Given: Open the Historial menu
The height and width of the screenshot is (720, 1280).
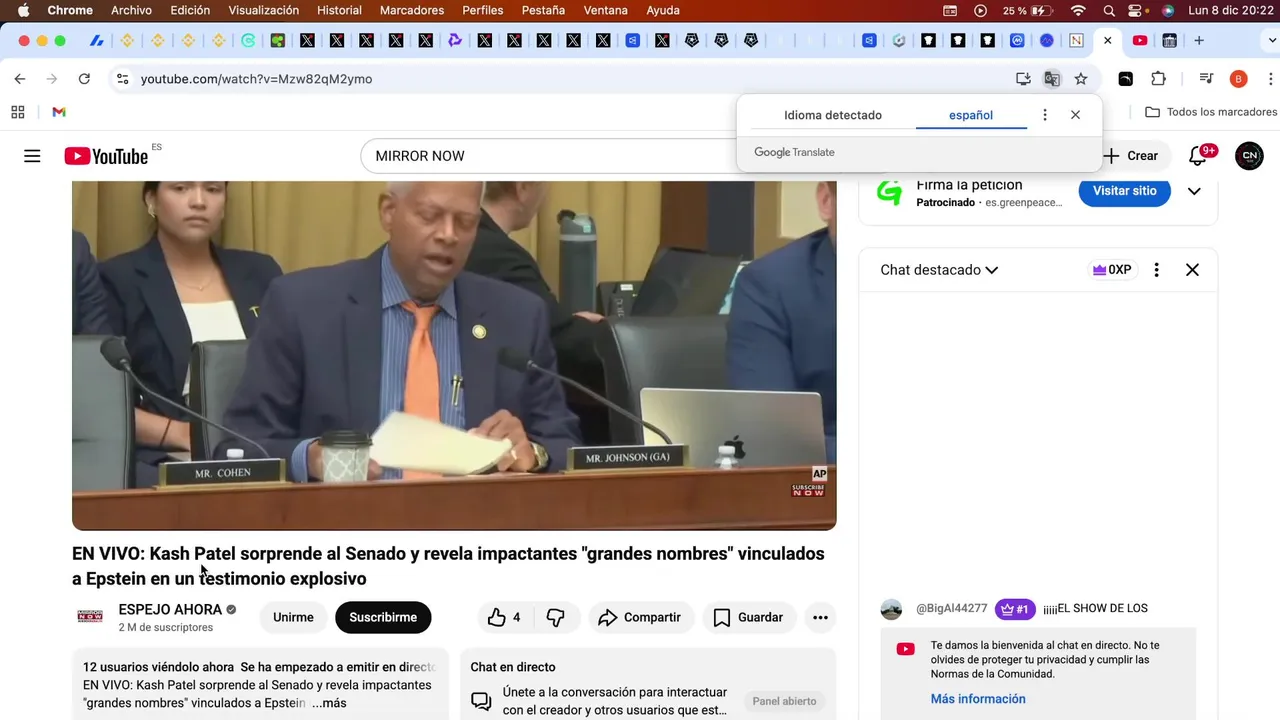Looking at the screenshot, I should click(x=339, y=11).
